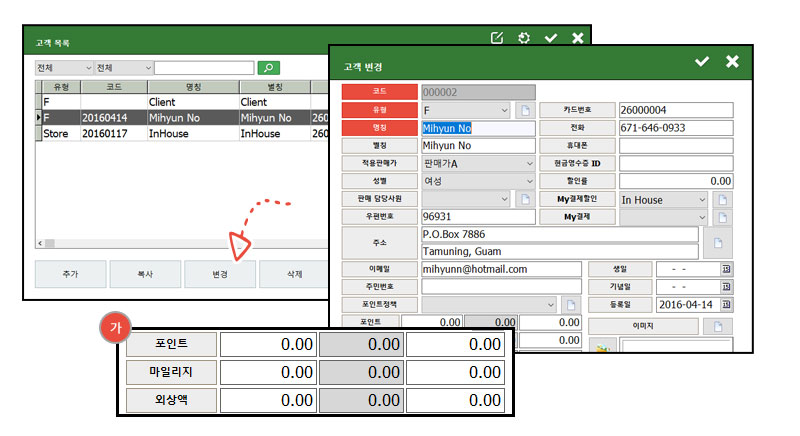Click address line Tamuning, Guam
The image size is (800, 436).
[x=560, y=251]
